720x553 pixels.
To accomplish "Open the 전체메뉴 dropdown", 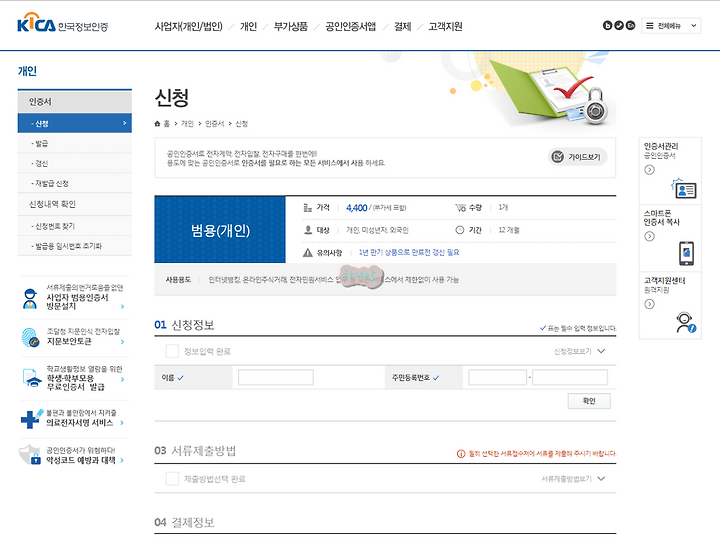I will pyautogui.click(x=671, y=26).
